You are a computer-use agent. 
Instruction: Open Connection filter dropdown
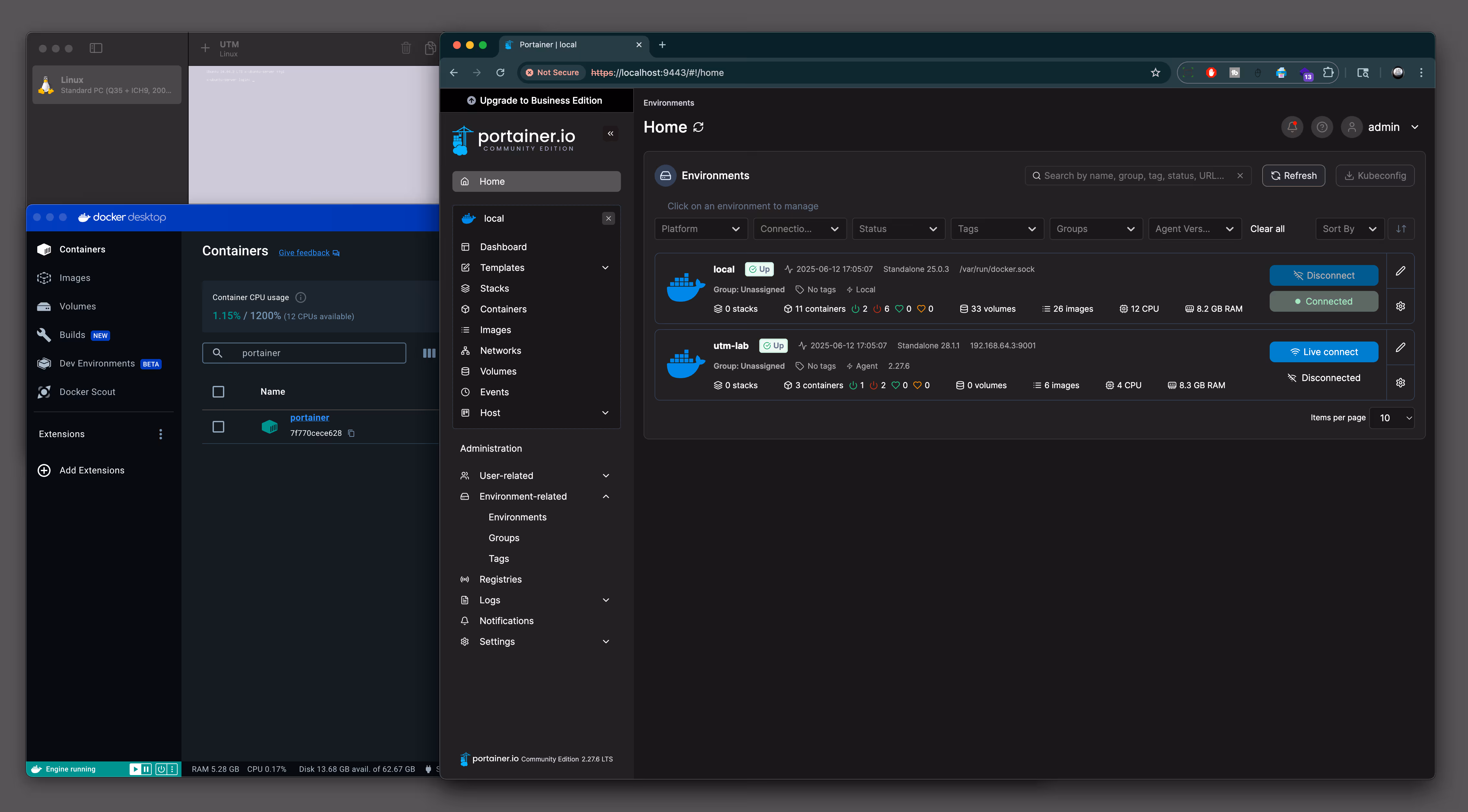pos(799,229)
